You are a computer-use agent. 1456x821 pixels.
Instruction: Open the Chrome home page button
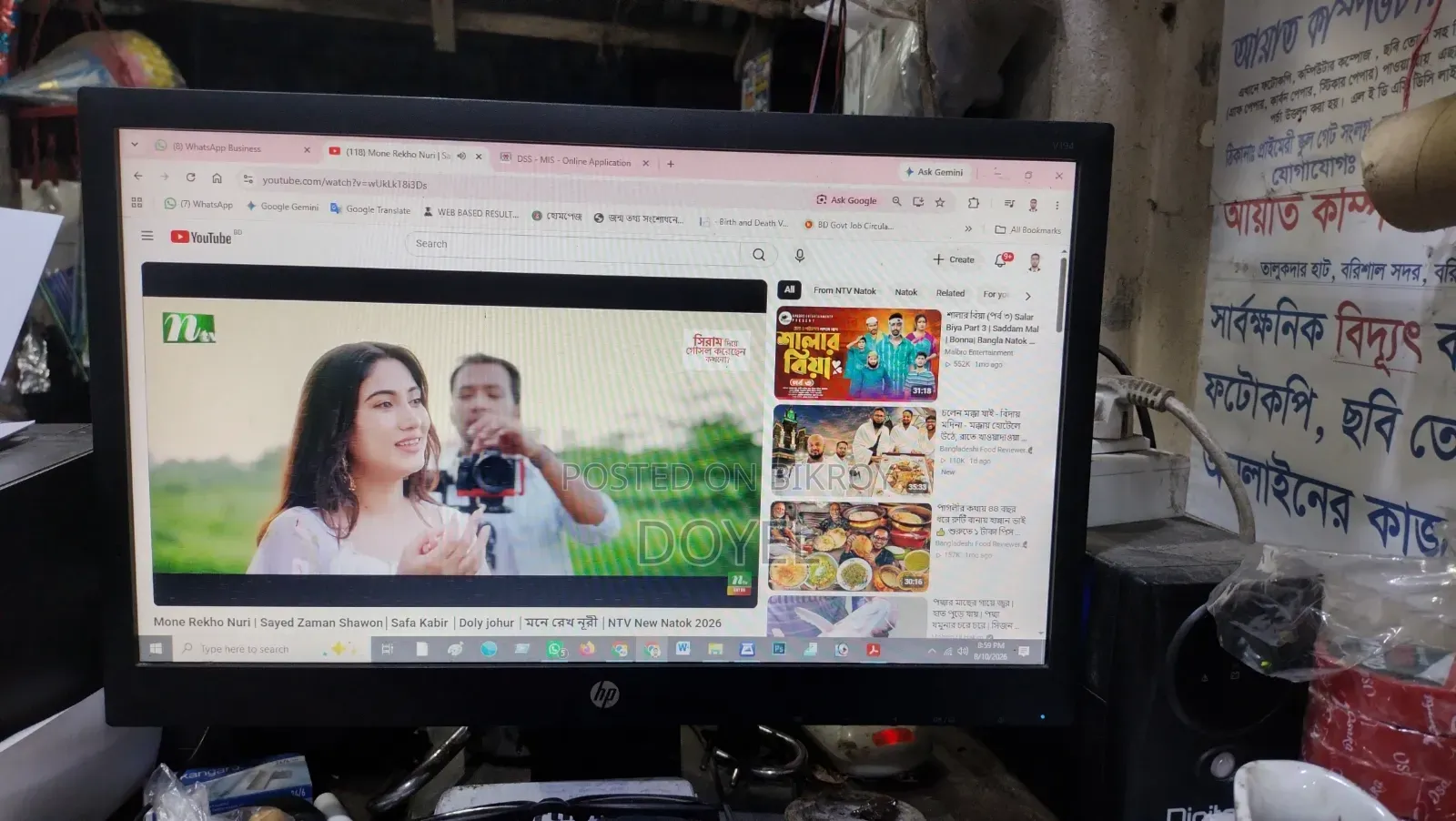click(217, 178)
